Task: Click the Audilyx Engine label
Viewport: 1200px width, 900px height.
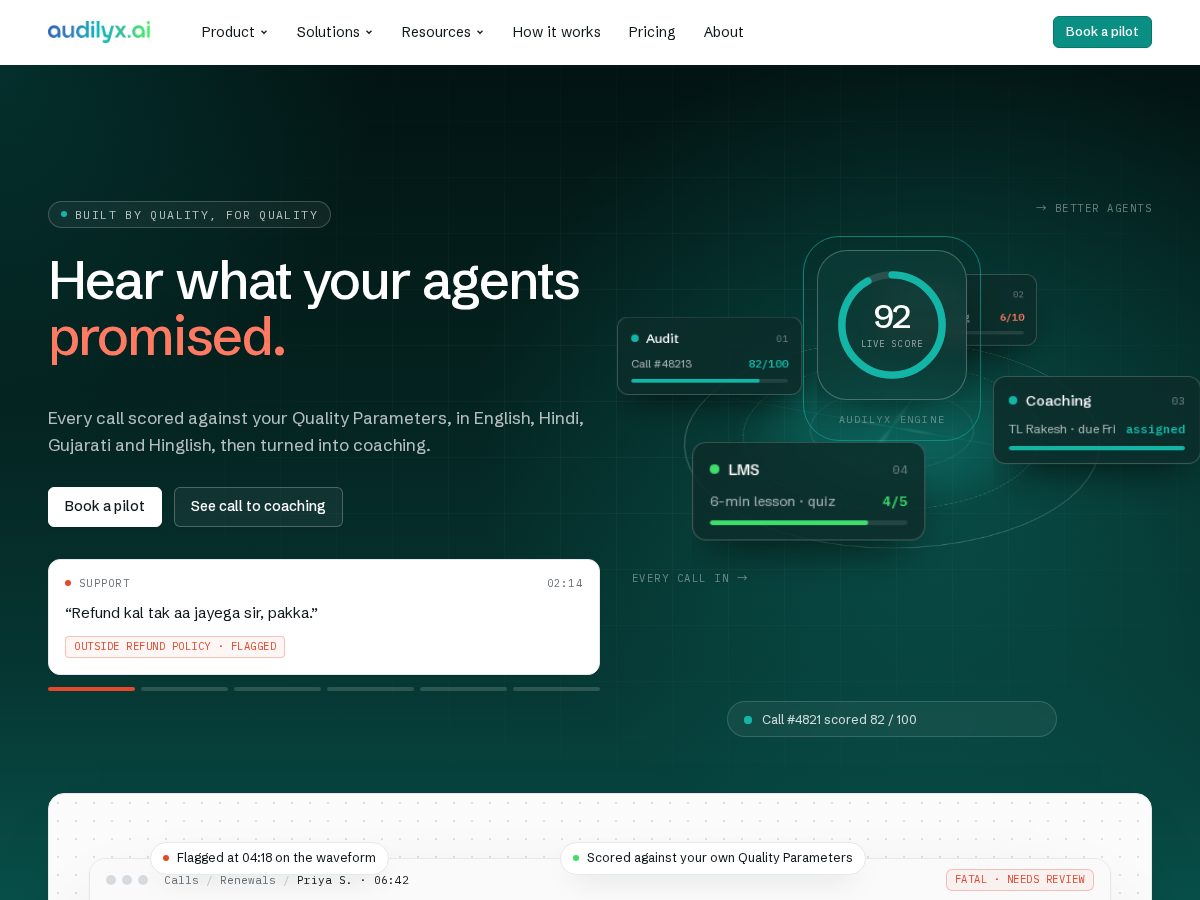Action: 892,420
